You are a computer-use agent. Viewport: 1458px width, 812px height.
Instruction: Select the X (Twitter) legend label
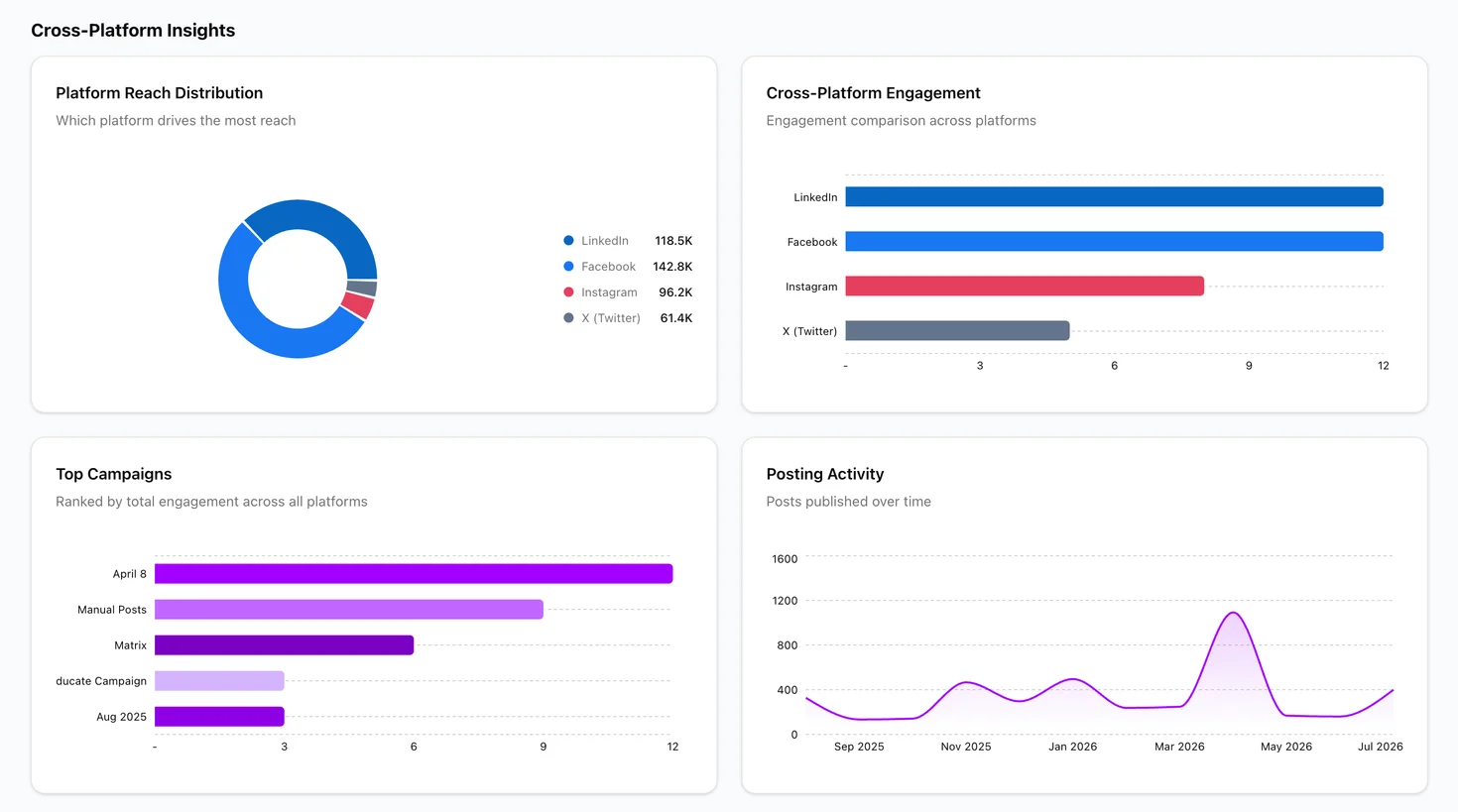pyautogui.click(x=611, y=318)
